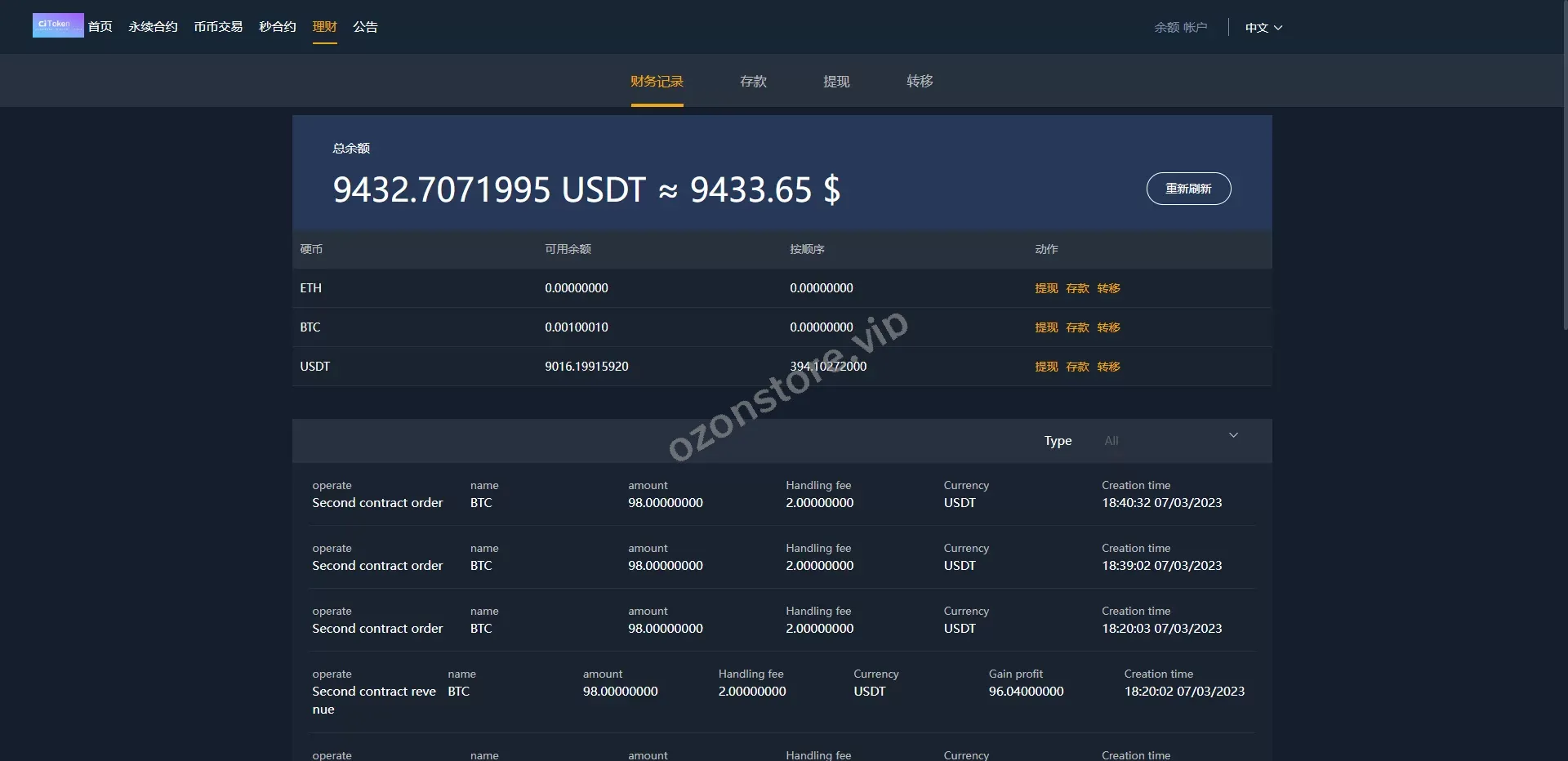Image resolution: width=1568 pixels, height=761 pixels.
Task: Go to 永续合约 perpetual contract page
Action: click(153, 27)
